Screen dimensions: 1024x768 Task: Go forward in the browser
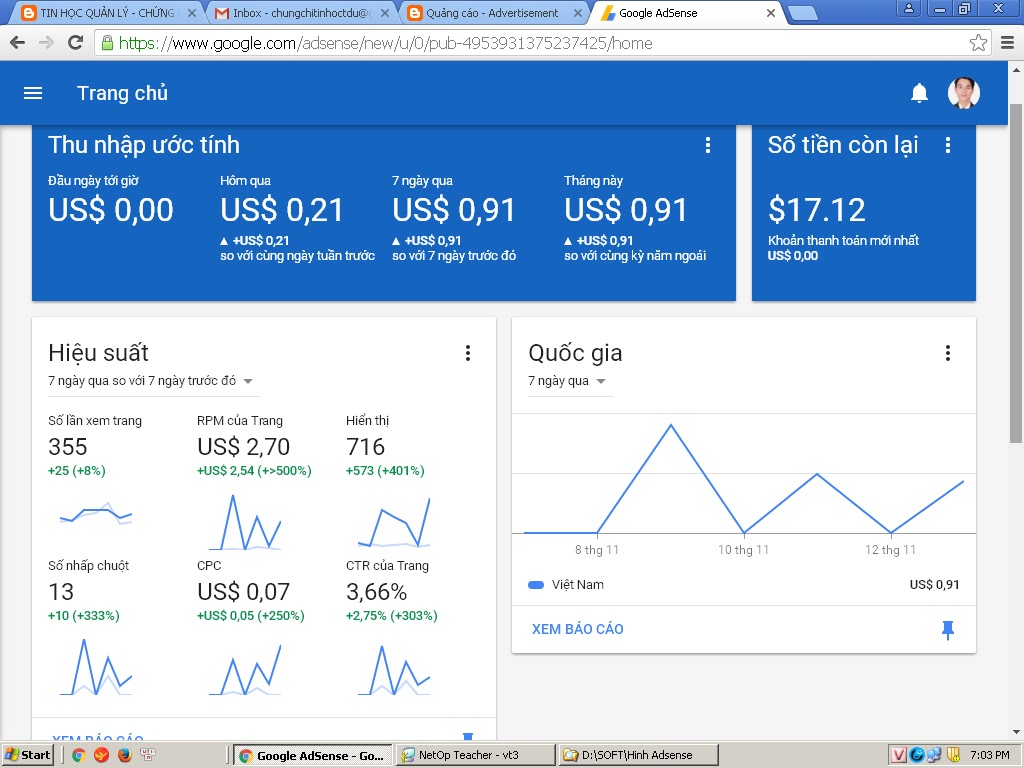pyautogui.click(x=46, y=43)
